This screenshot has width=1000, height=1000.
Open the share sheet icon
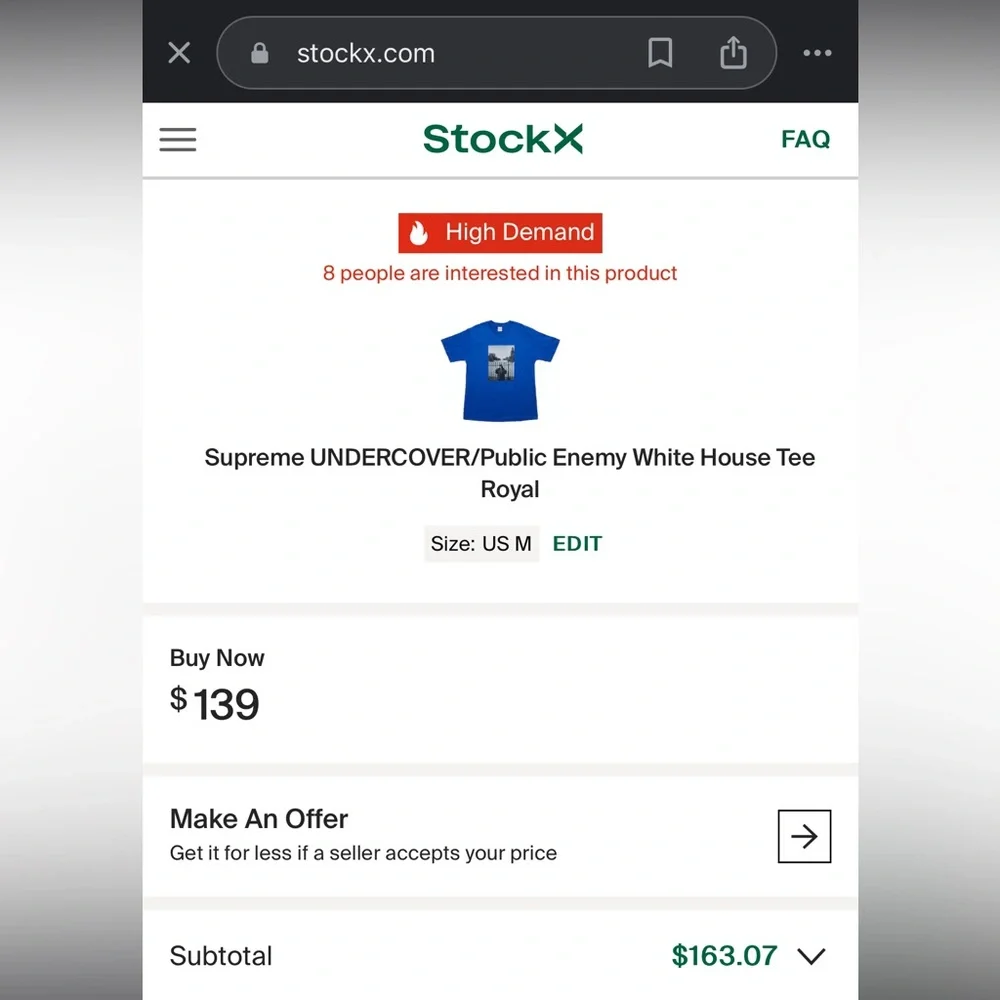(x=733, y=53)
